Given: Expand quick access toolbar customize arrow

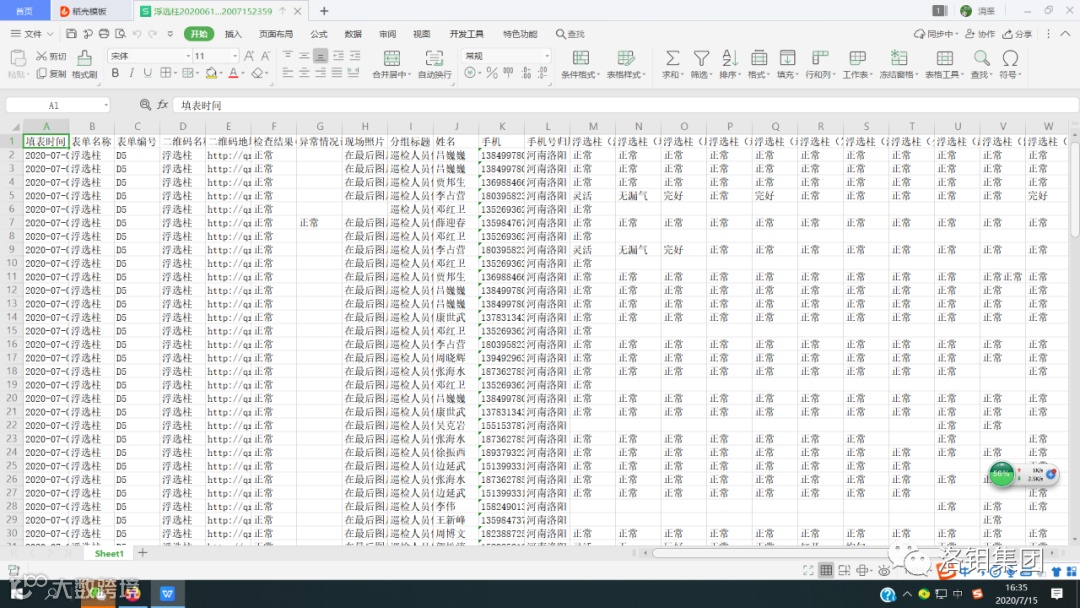Looking at the screenshot, I should coord(170,34).
